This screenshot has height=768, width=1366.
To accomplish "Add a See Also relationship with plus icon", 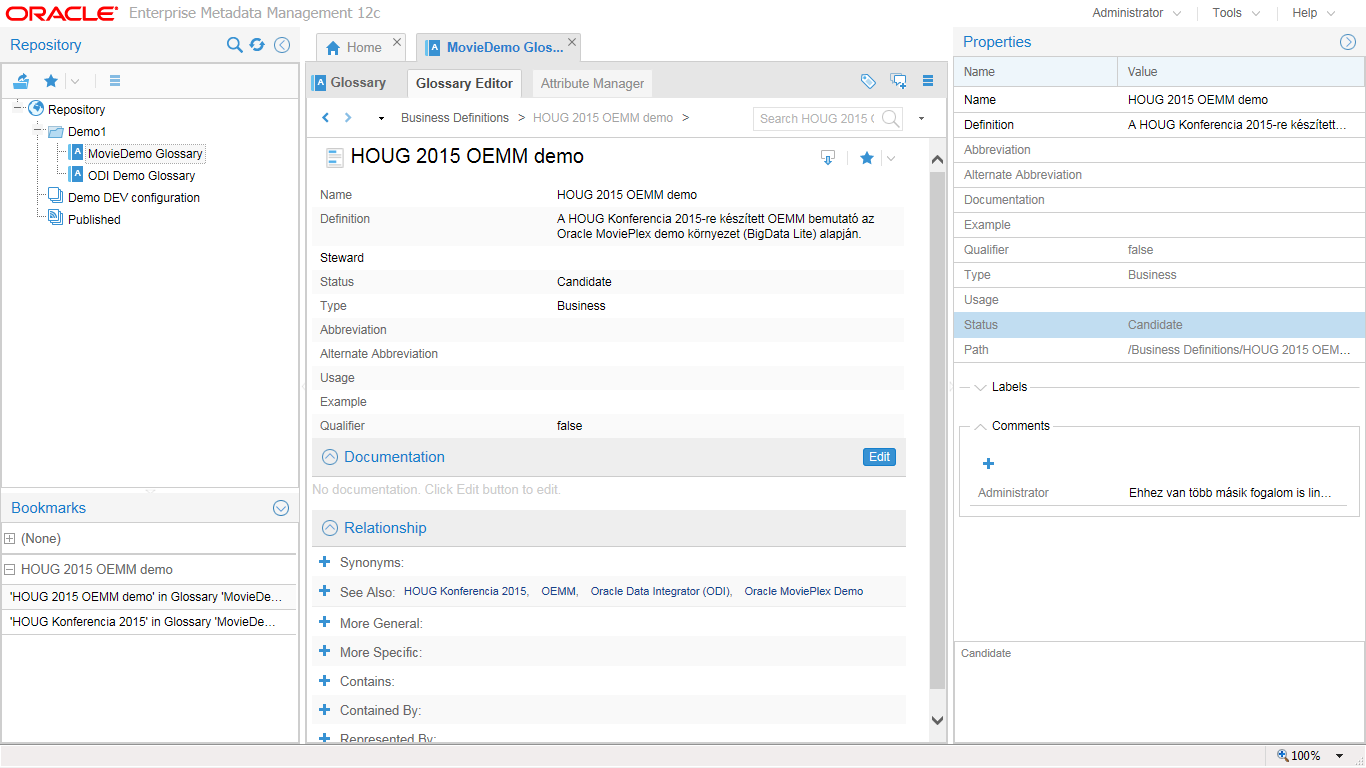I will click(324, 591).
